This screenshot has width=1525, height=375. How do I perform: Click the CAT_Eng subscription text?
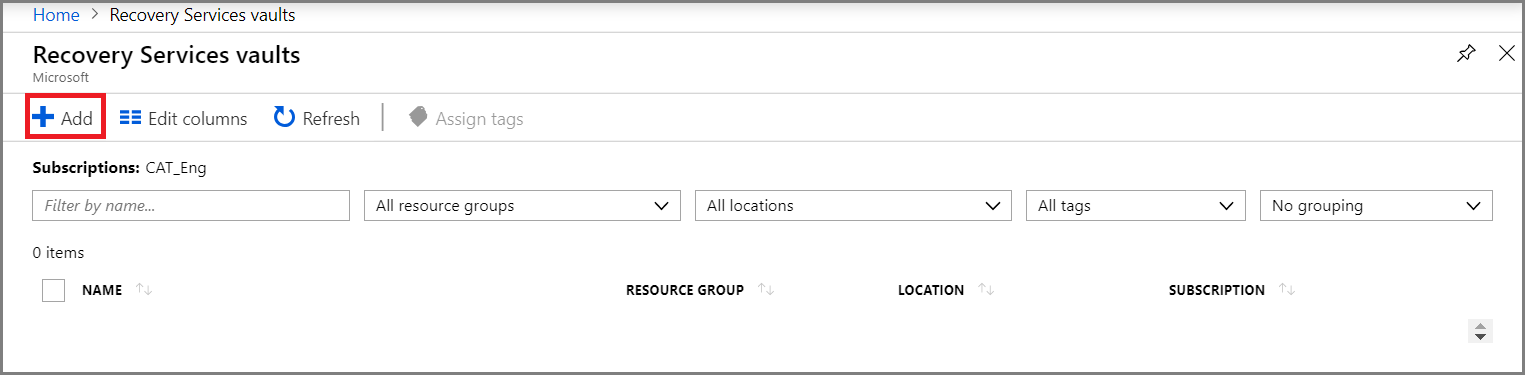pos(176,168)
